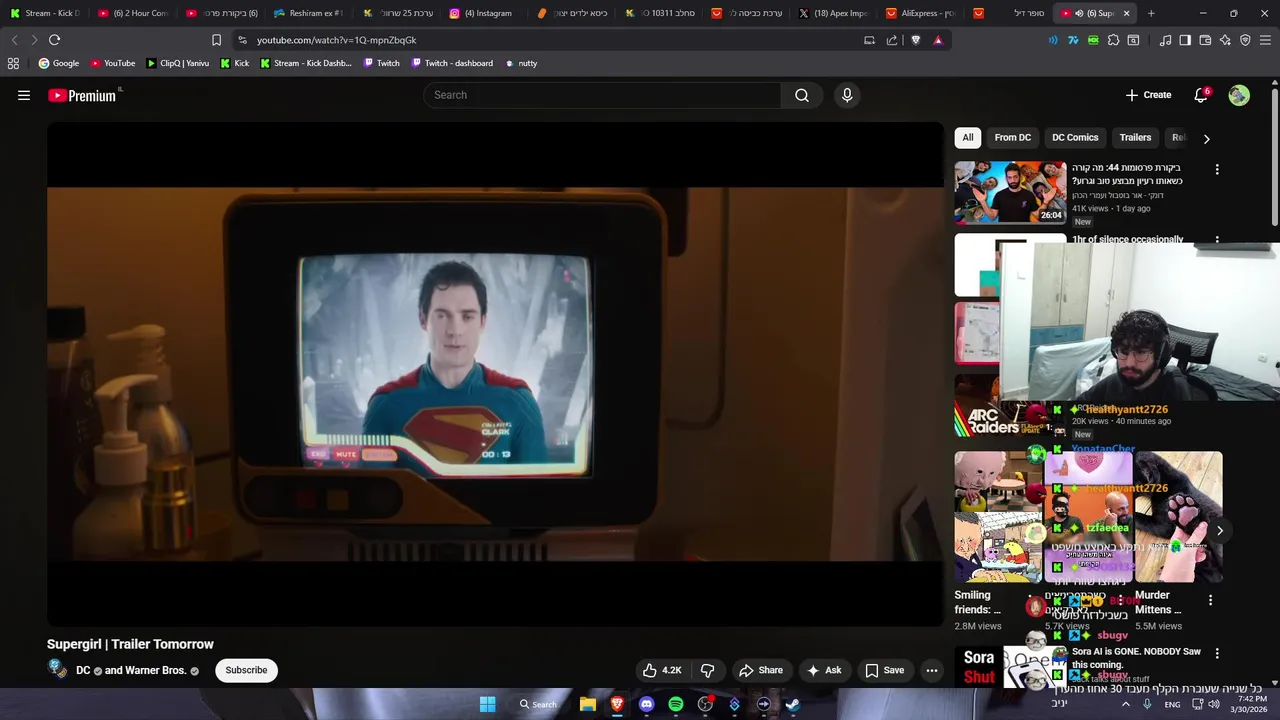The image size is (1280, 720).
Task: Open Spotify from the taskbar
Action: (x=676, y=704)
